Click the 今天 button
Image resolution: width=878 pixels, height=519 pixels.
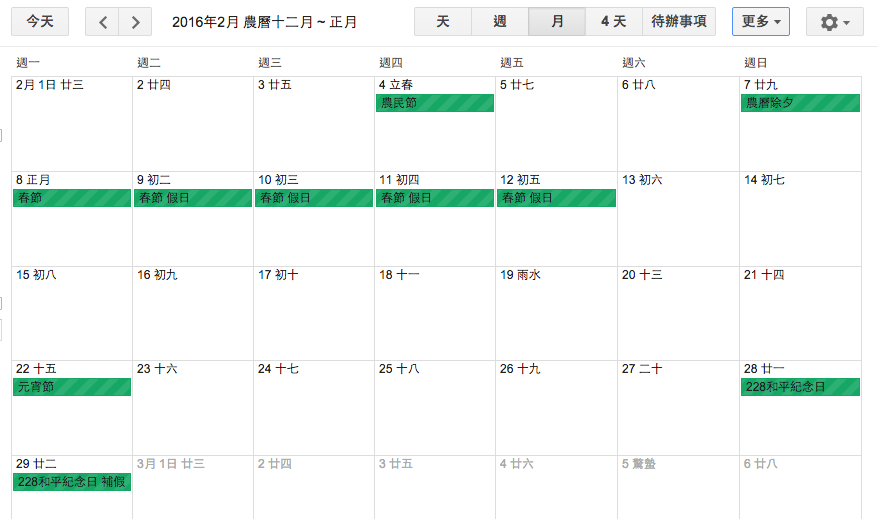tap(40, 22)
